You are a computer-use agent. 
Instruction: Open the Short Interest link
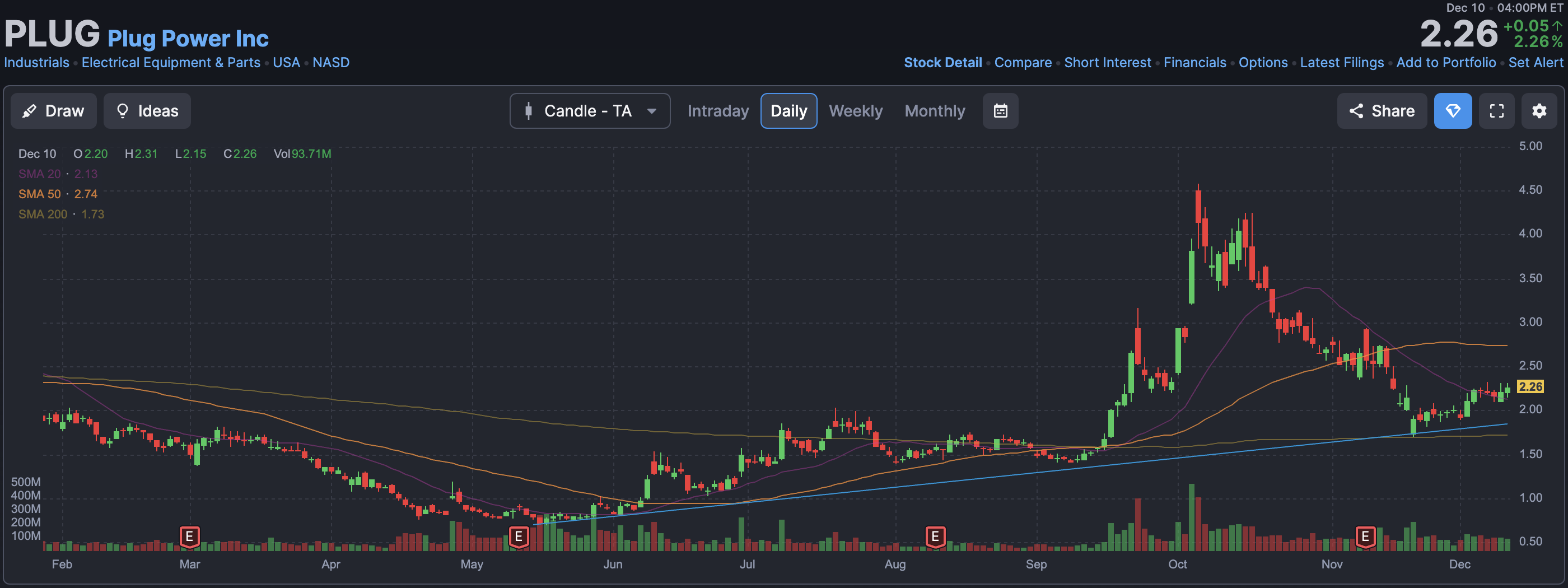[x=1107, y=63]
